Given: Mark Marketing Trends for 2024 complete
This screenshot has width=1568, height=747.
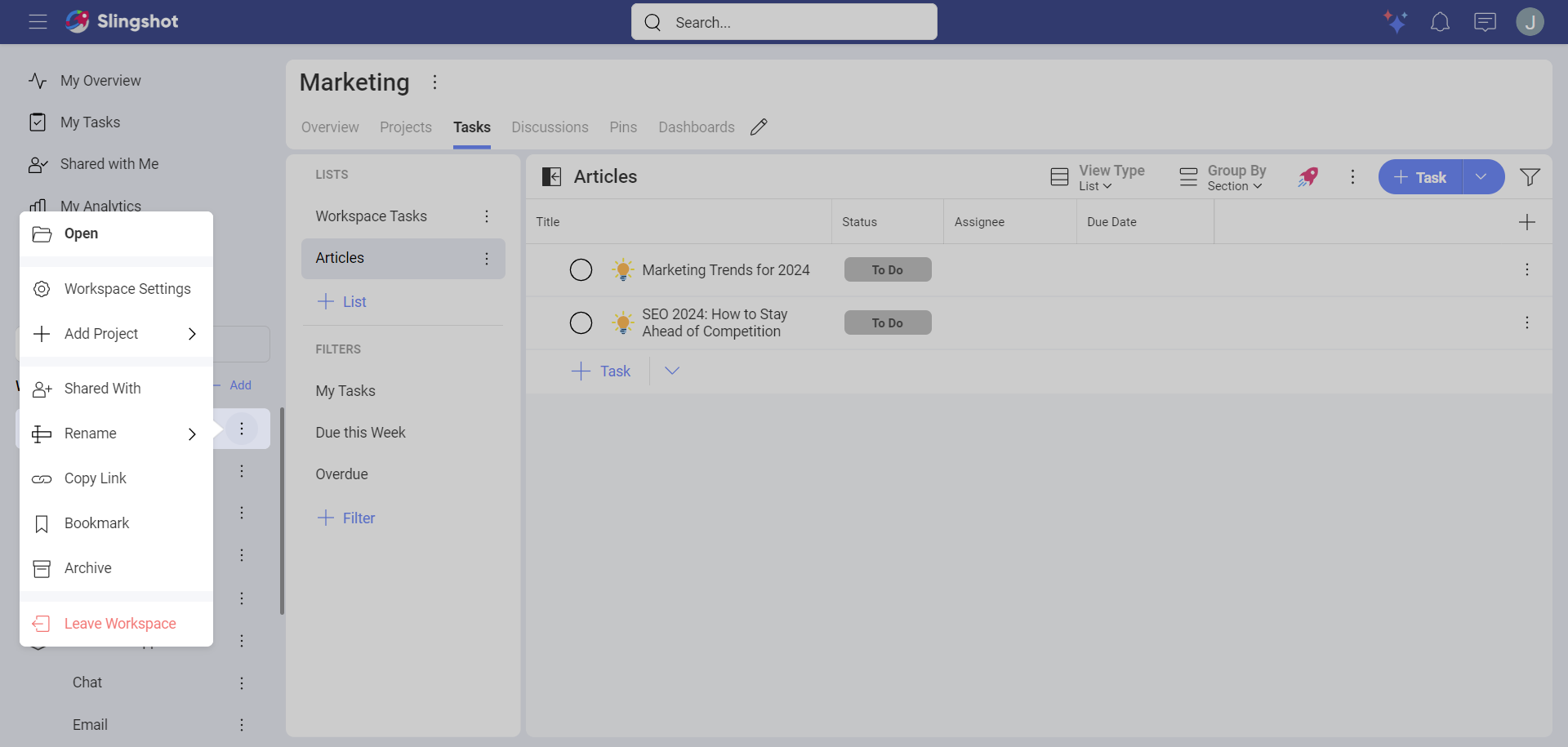Looking at the screenshot, I should (581, 270).
